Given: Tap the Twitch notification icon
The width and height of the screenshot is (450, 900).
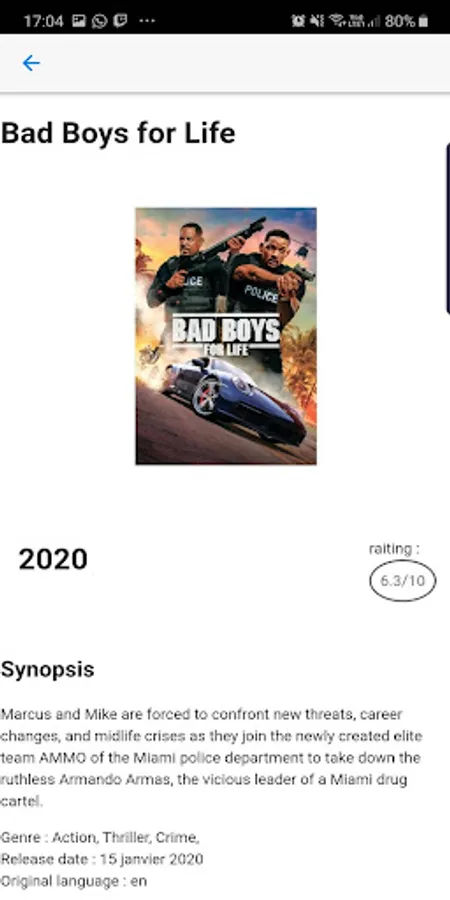Looking at the screenshot, I should coord(120,21).
